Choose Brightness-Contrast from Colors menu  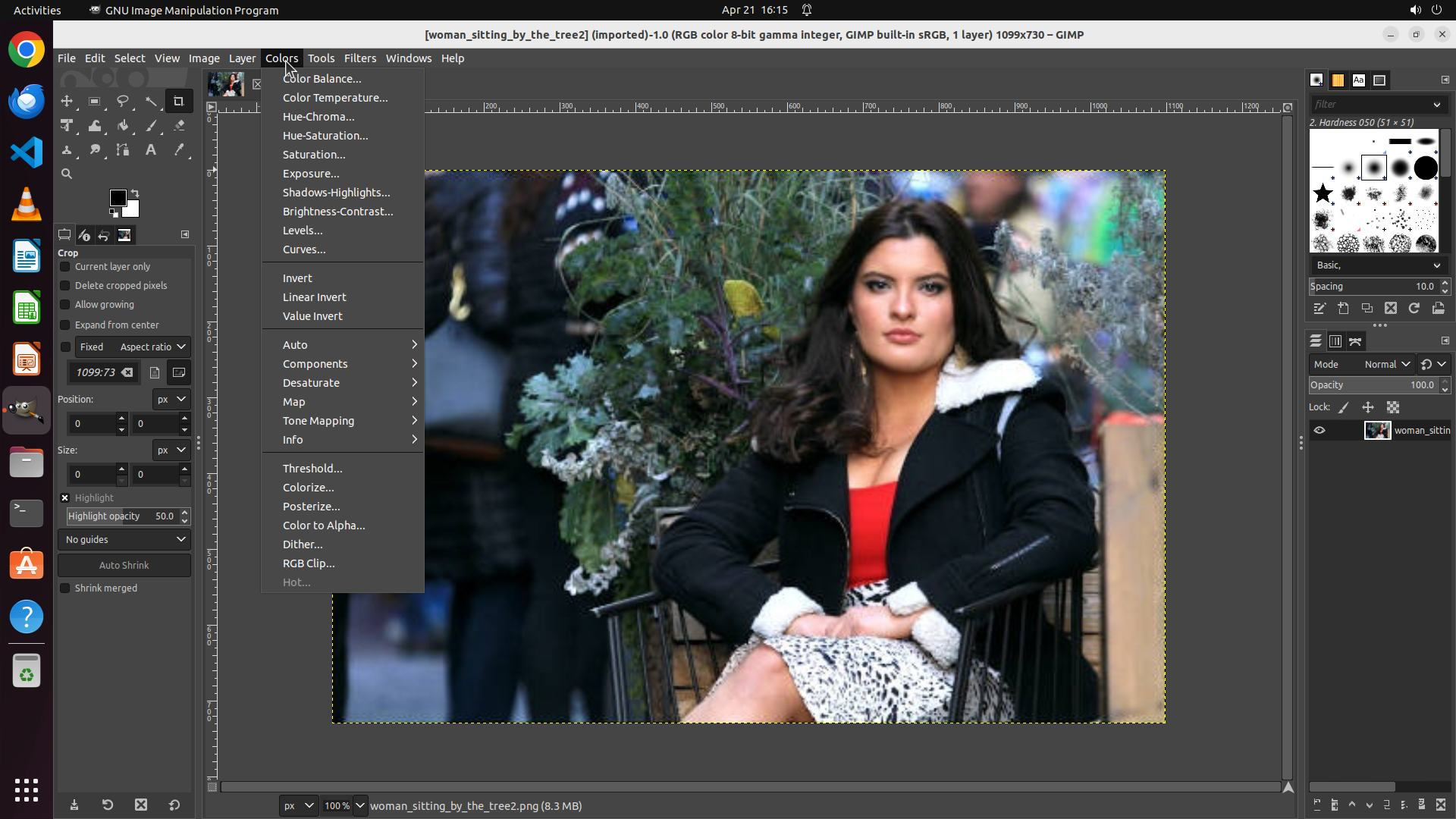337,212
